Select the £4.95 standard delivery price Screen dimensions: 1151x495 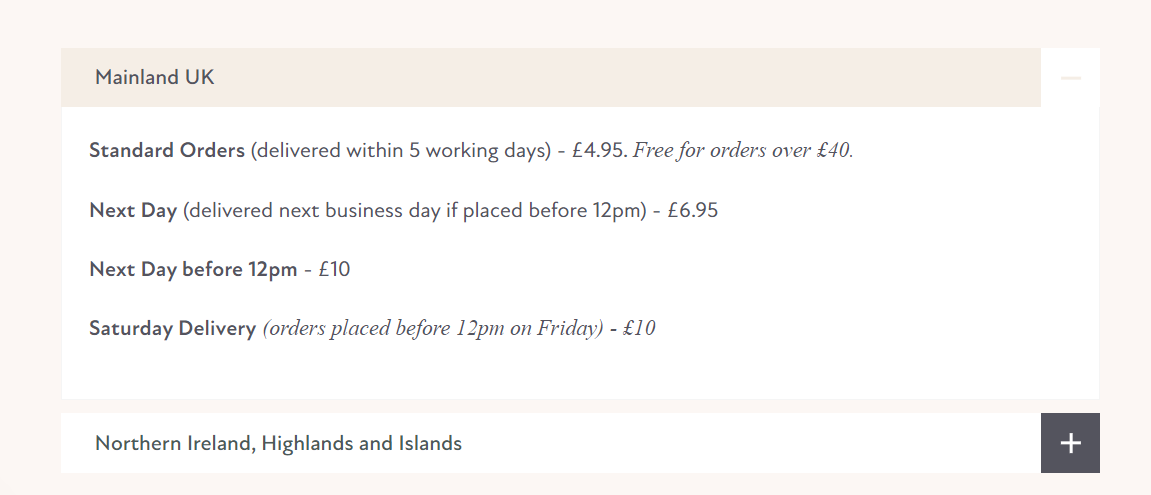pos(599,151)
